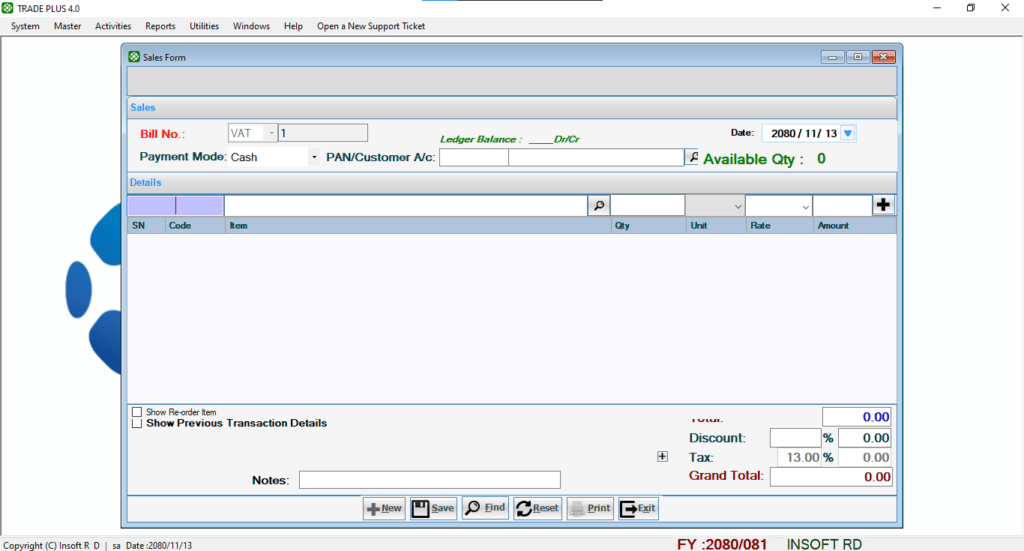
Task: Open the Payment Mode Cash dropdown
Action: point(313,157)
